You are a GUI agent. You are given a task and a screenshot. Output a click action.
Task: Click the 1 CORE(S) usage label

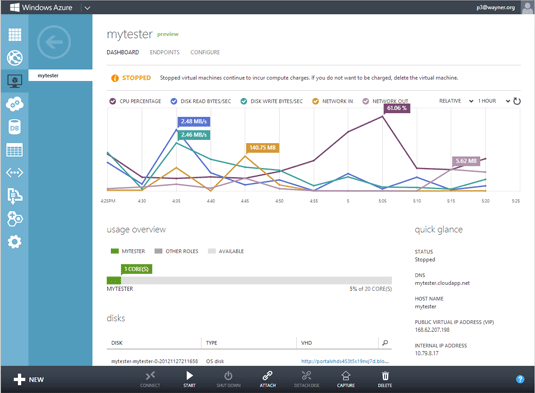coord(136,269)
